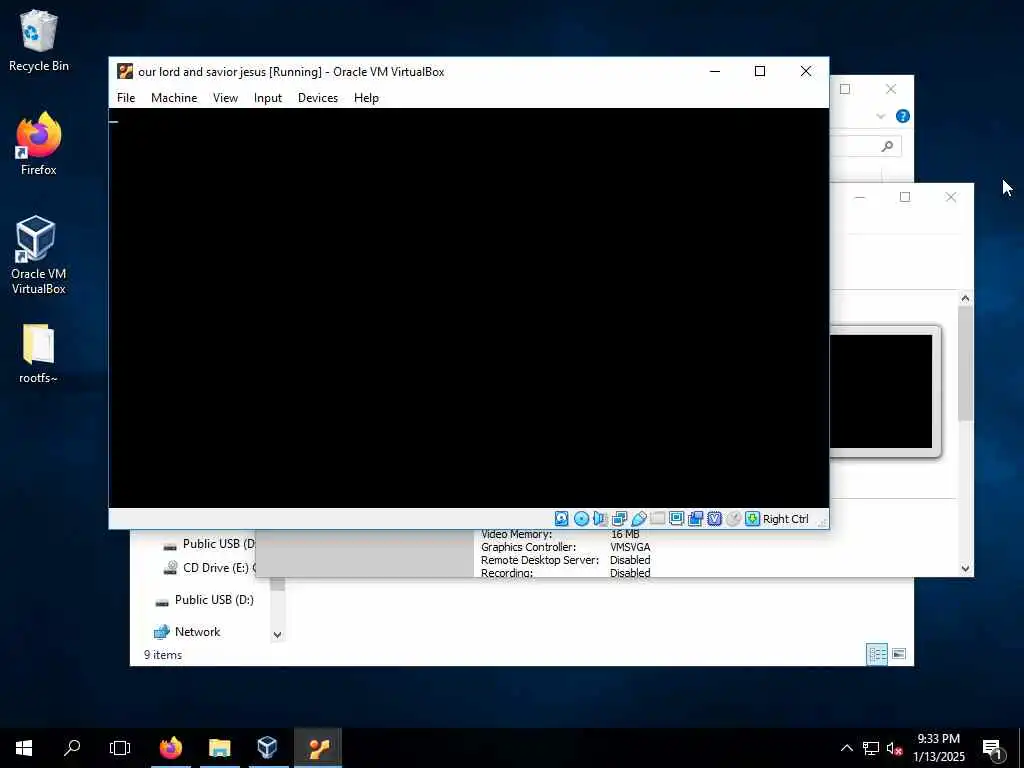Click the recording status indicator icon
This screenshot has width=1024, height=768.
click(696, 519)
